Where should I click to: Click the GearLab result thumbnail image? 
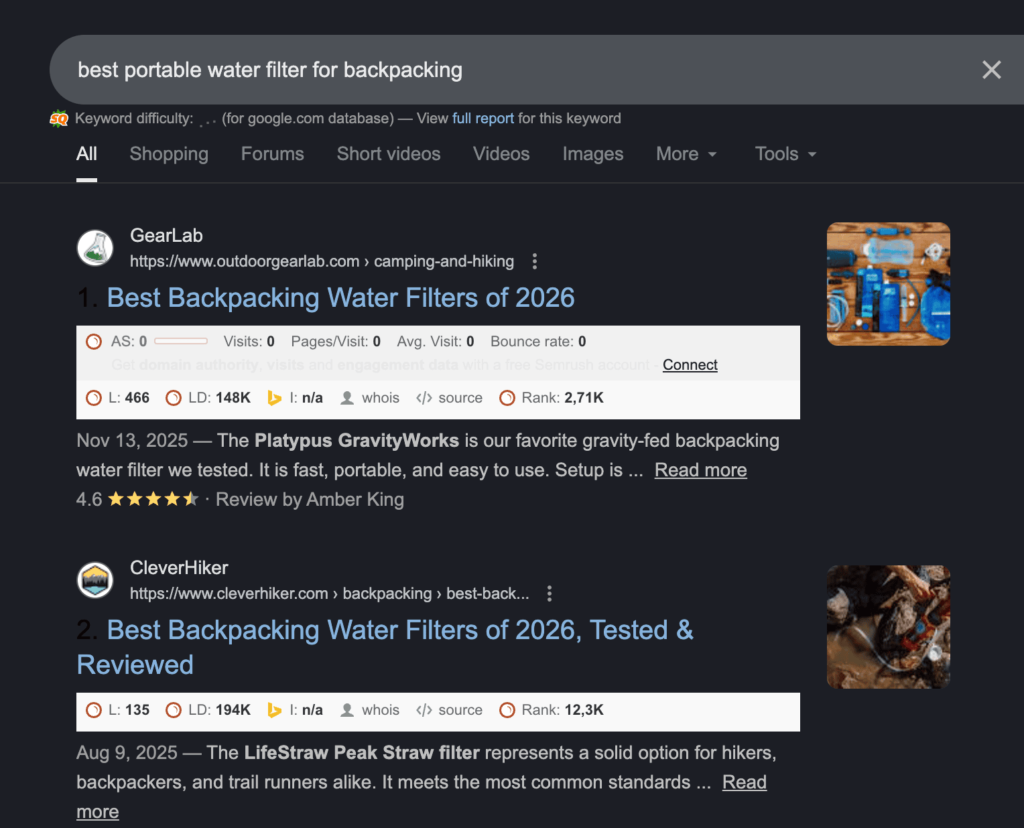coord(888,284)
